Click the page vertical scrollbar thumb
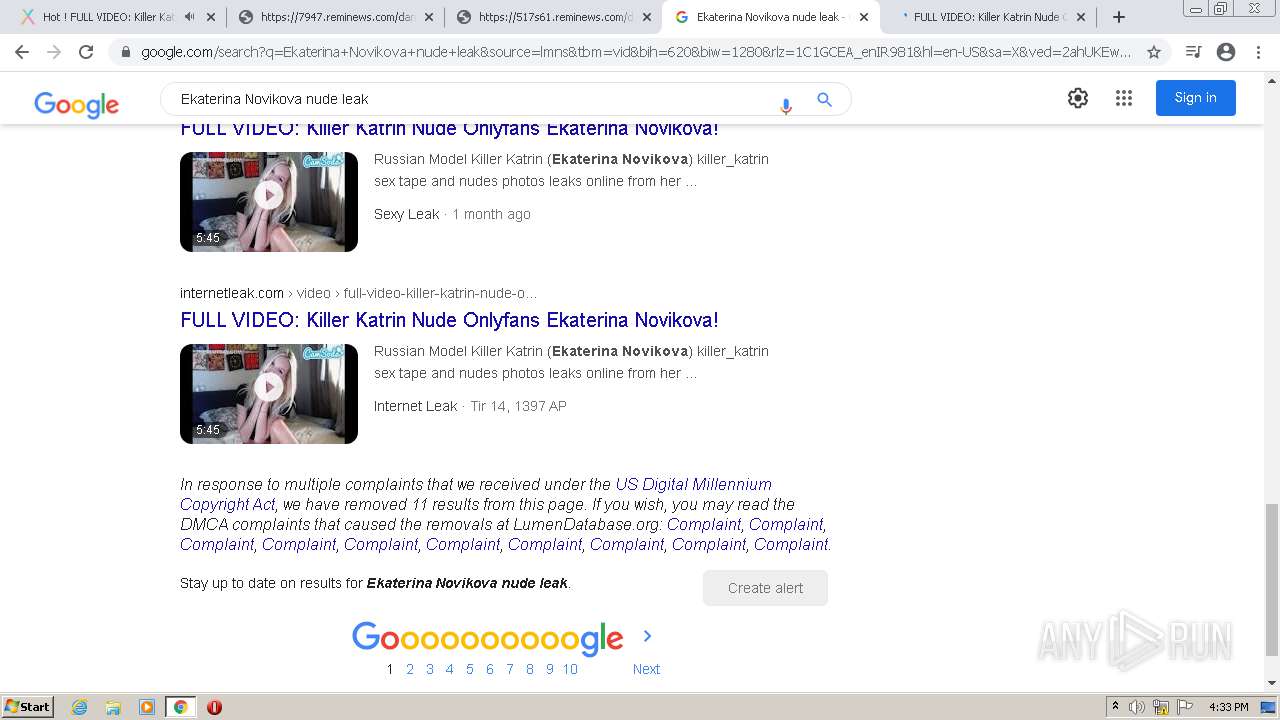 1271,580
